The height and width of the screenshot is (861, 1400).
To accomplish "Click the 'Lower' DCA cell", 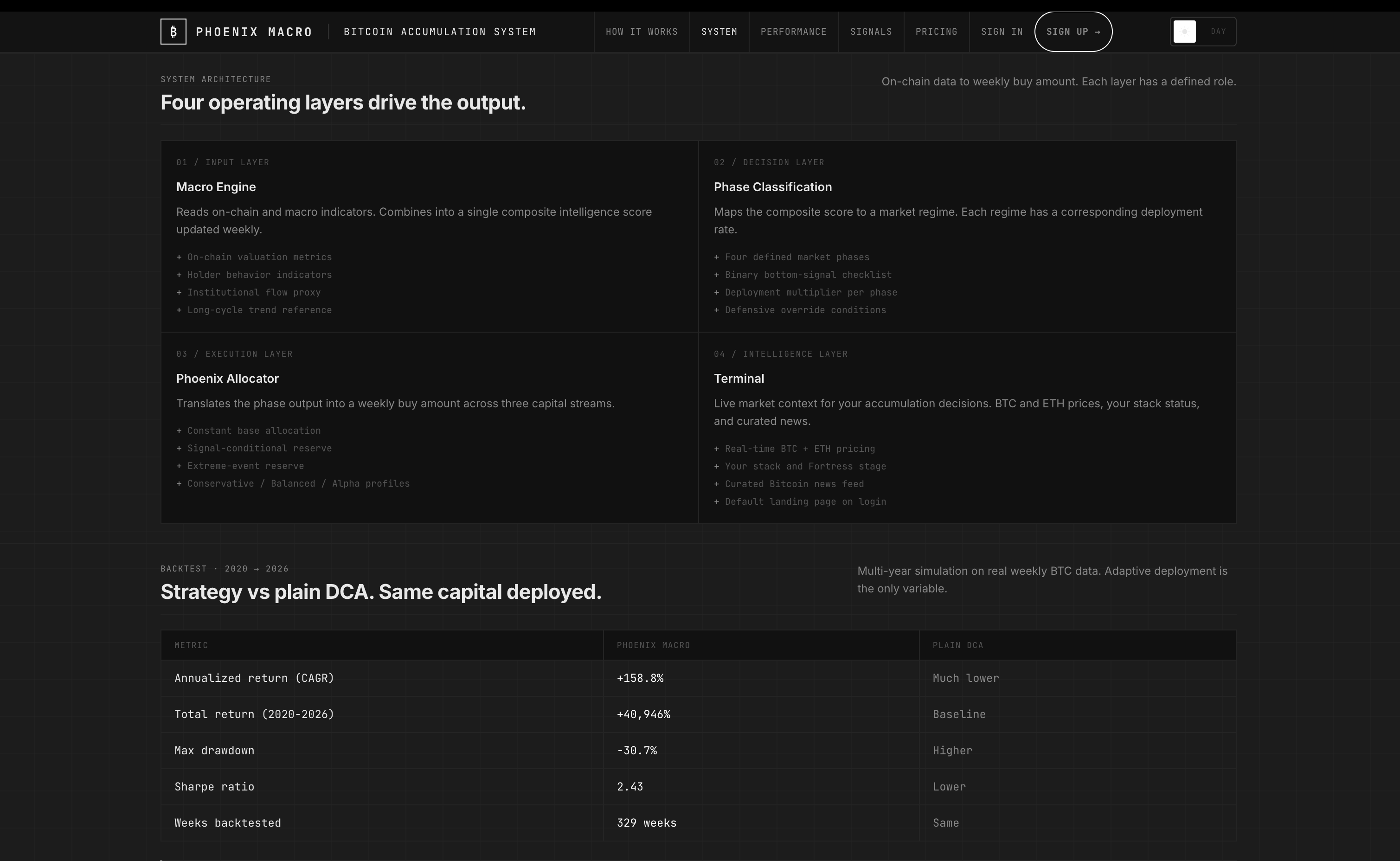I will pyautogui.click(x=949, y=787).
